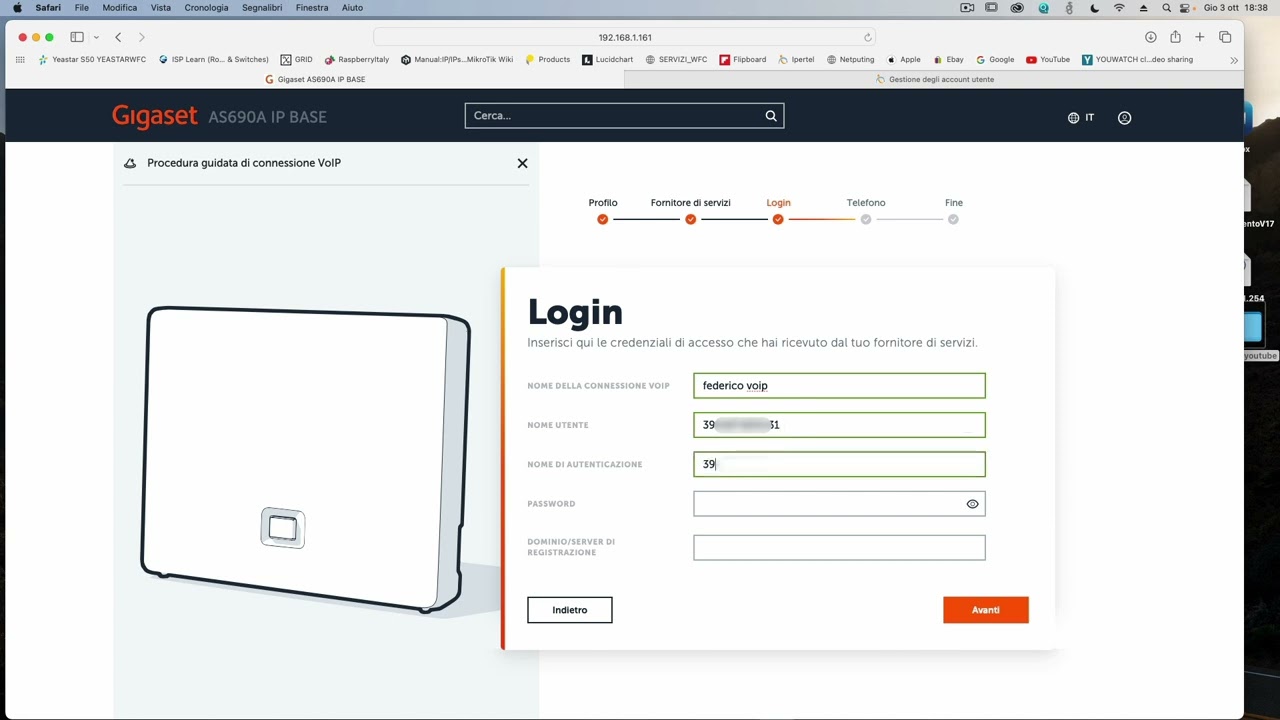Open Control Center icon in menu bar
1280x720 pixels.
tap(1187, 8)
